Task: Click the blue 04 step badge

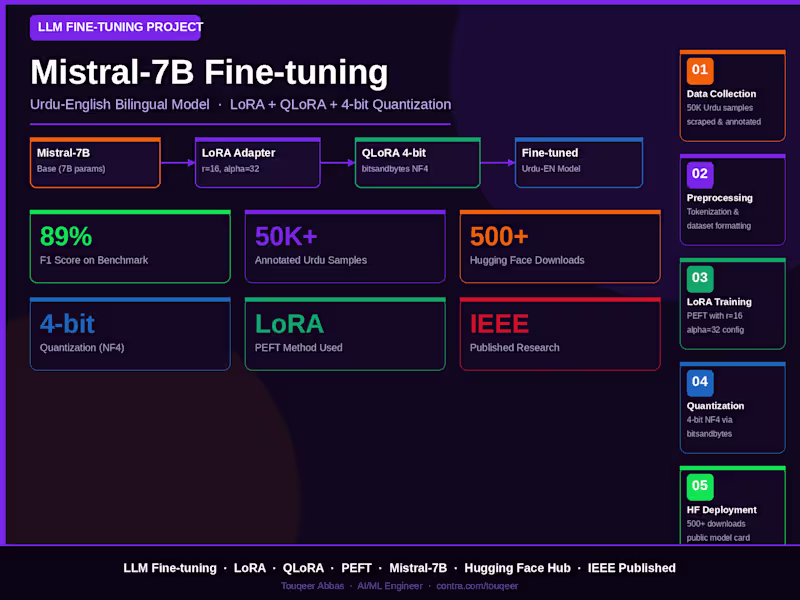Action: 699,383
